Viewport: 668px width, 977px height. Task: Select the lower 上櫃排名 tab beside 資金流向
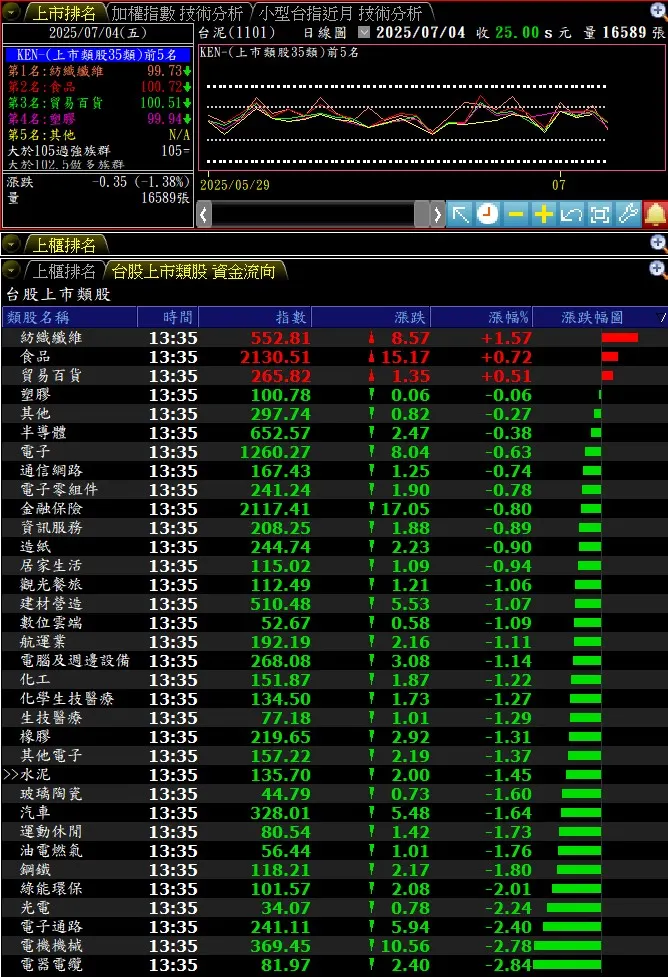pyautogui.click(x=64, y=271)
